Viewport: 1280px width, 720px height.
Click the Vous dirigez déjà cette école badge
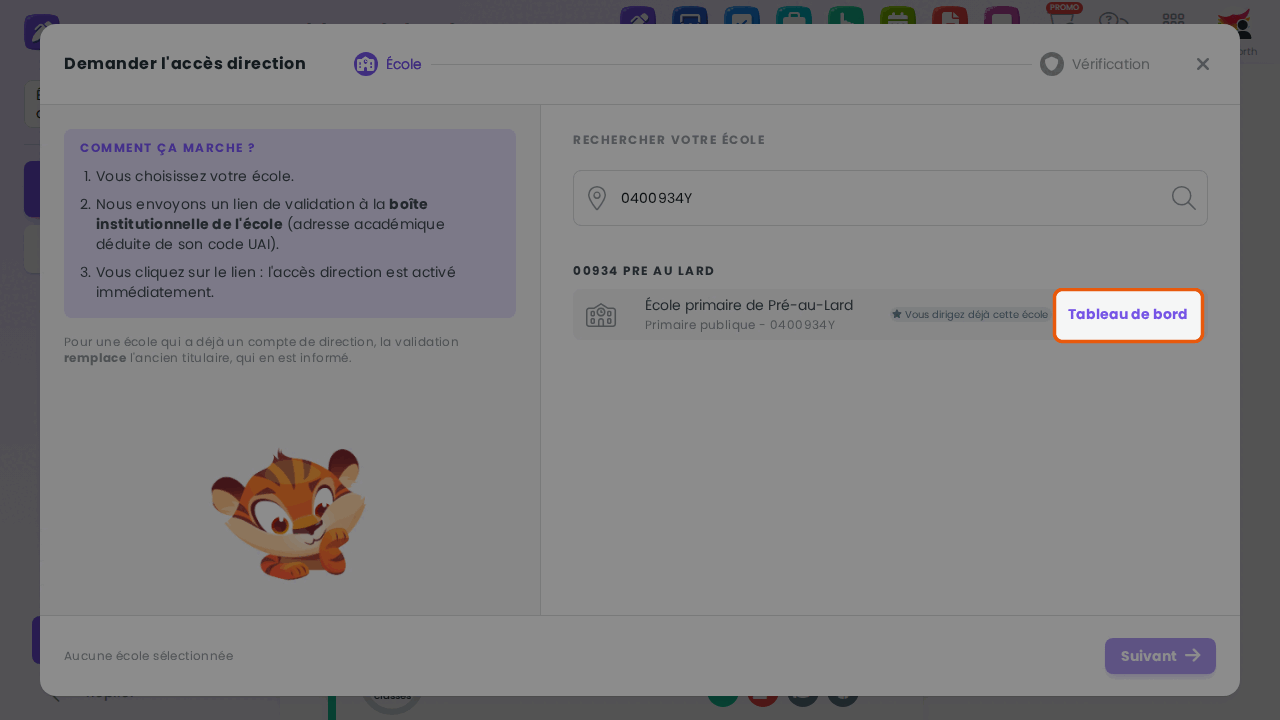pyautogui.click(x=970, y=314)
